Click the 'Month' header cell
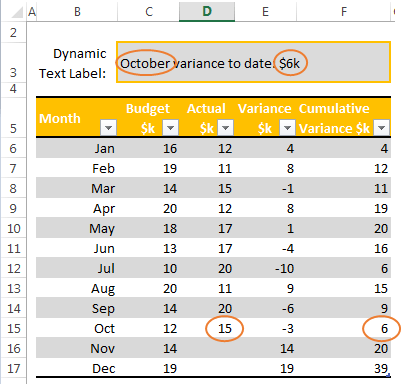Viewport: 401px width, 384px height. coord(77,117)
